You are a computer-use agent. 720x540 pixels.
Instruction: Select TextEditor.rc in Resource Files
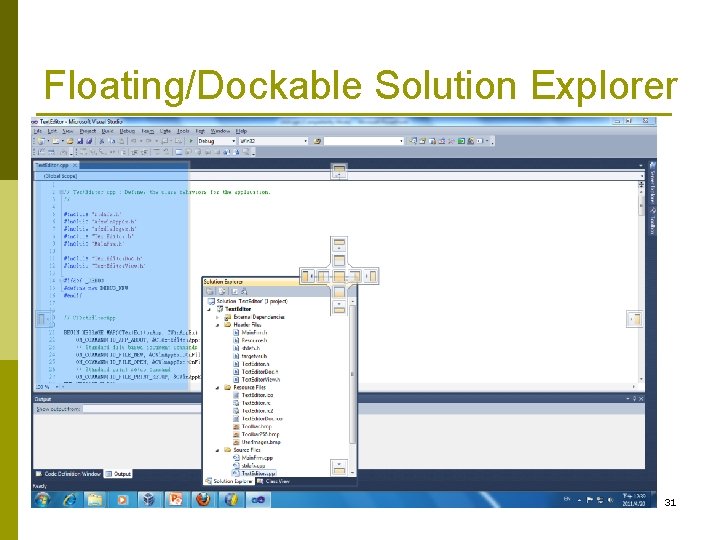pos(252,403)
